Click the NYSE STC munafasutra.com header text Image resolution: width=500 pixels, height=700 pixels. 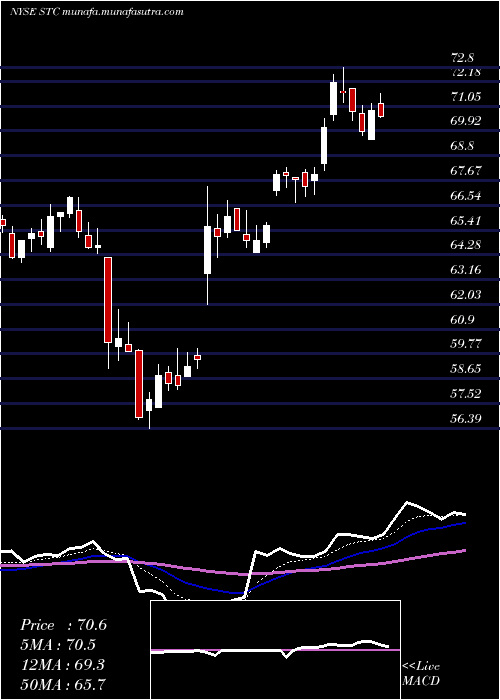pyautogui.click(x=96, y=12)
